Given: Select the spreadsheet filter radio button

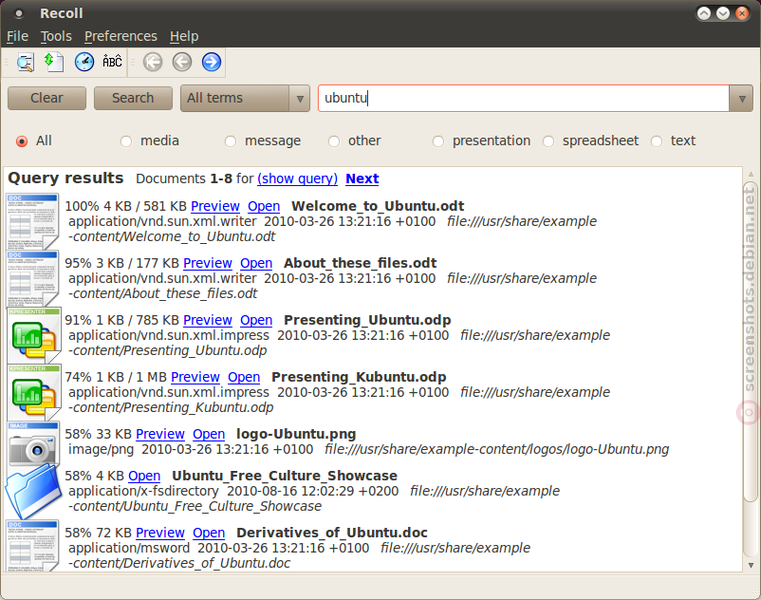Looking at the screenshot, I should 548,141.
